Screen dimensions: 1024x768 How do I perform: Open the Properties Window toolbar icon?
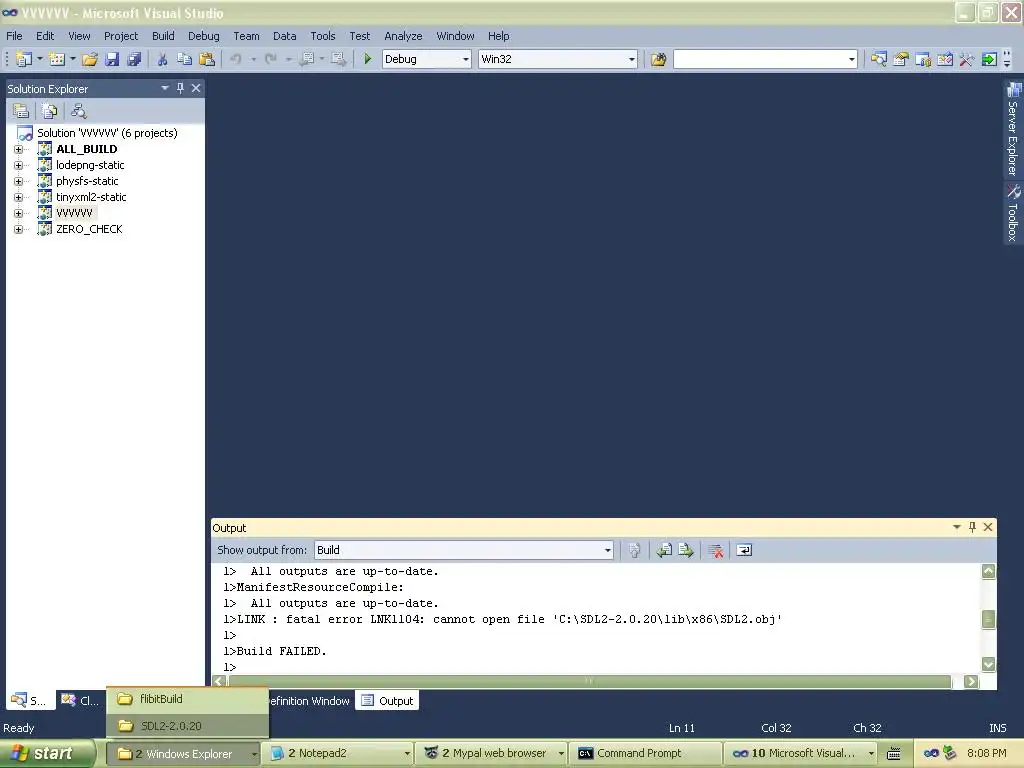(901, 59)
